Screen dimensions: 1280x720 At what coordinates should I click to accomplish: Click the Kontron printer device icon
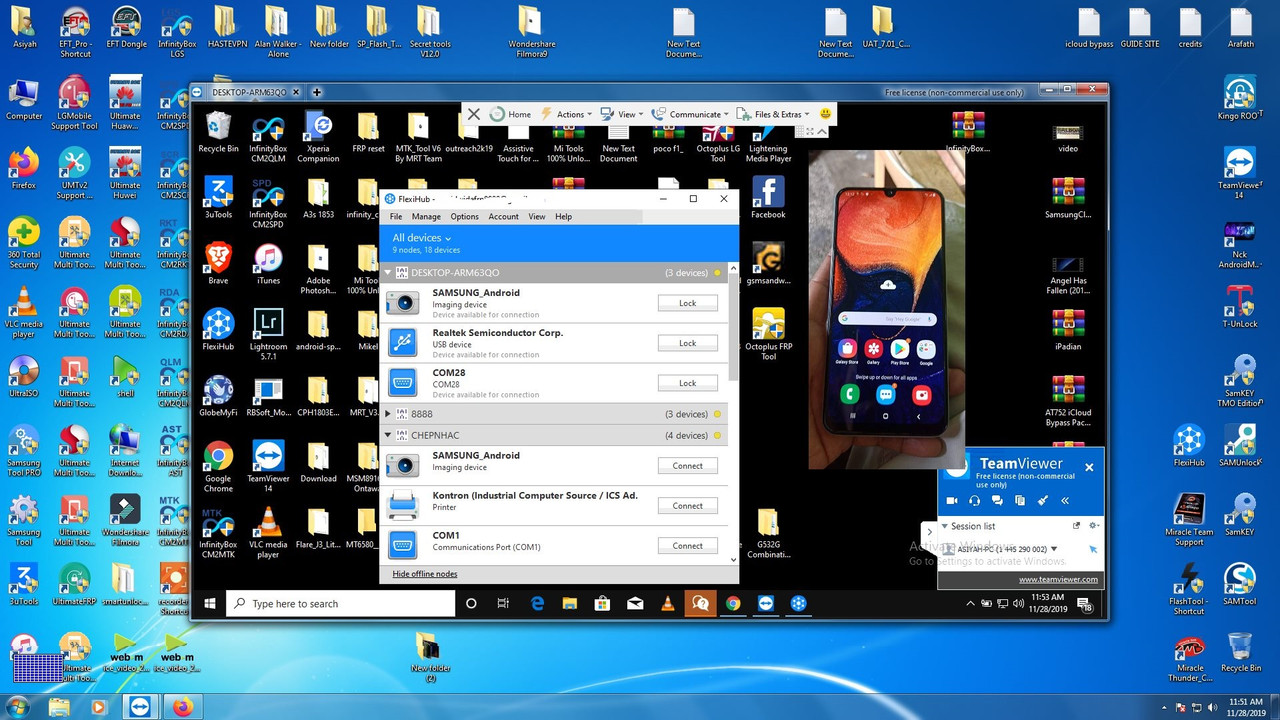tap(402, 506)
